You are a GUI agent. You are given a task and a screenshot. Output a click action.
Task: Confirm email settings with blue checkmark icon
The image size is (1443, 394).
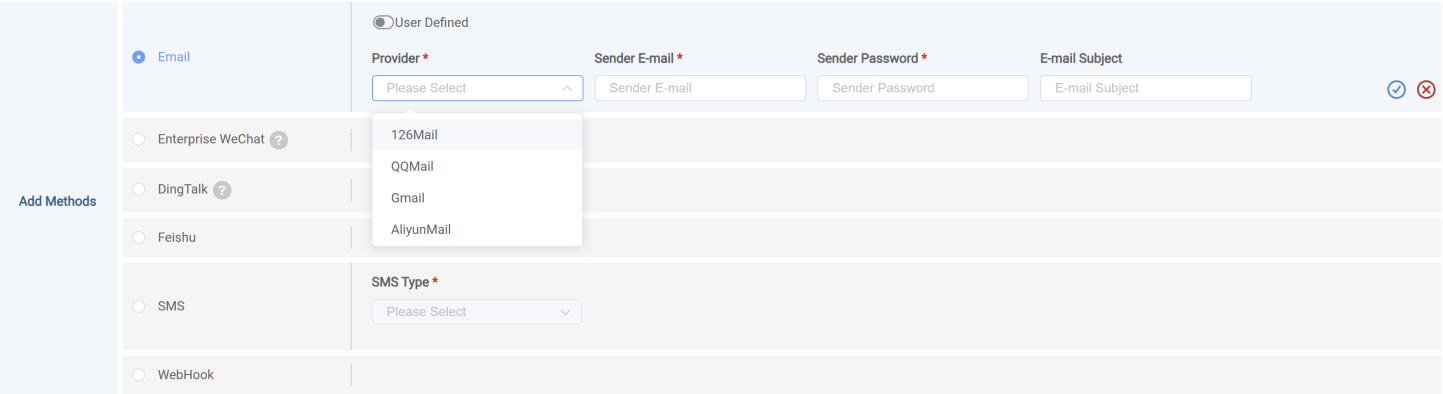coord(1397,90)
